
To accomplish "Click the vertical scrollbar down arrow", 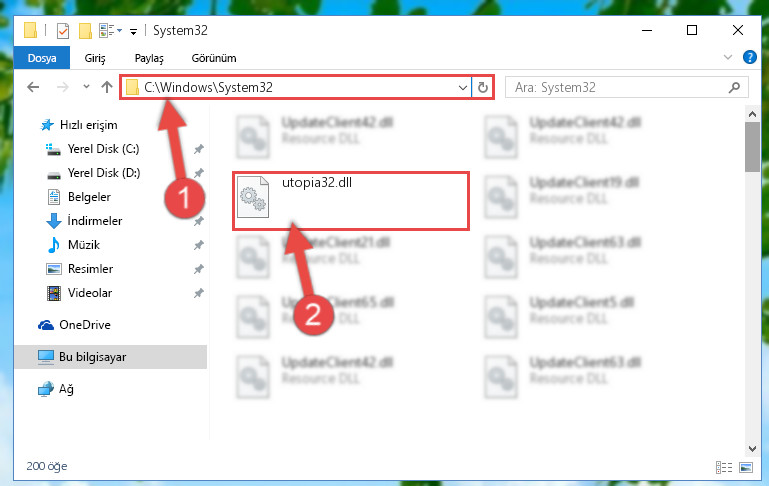I will click(752, 448).
